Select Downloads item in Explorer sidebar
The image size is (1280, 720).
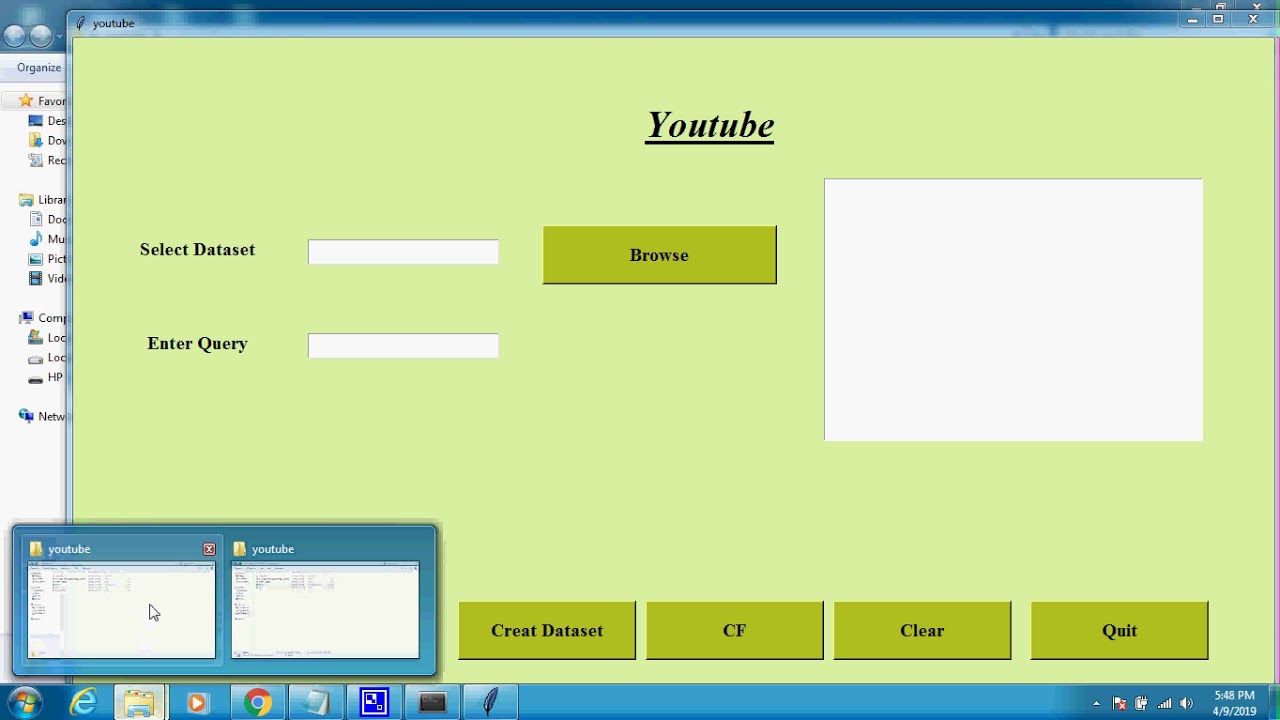(x=47, y=141)
